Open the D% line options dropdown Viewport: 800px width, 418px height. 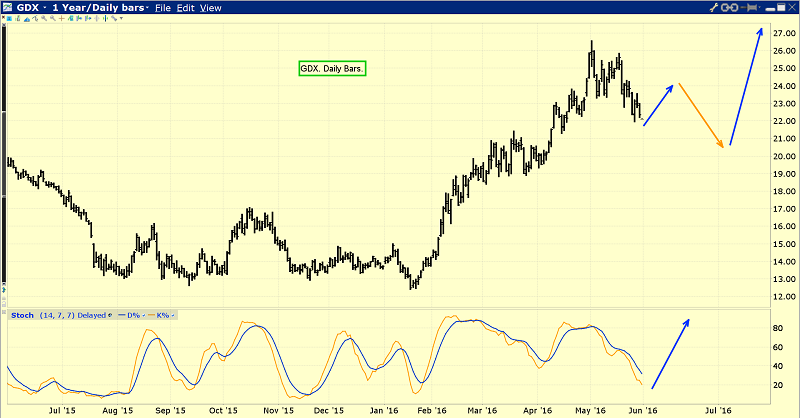click(x=142, y=316)
